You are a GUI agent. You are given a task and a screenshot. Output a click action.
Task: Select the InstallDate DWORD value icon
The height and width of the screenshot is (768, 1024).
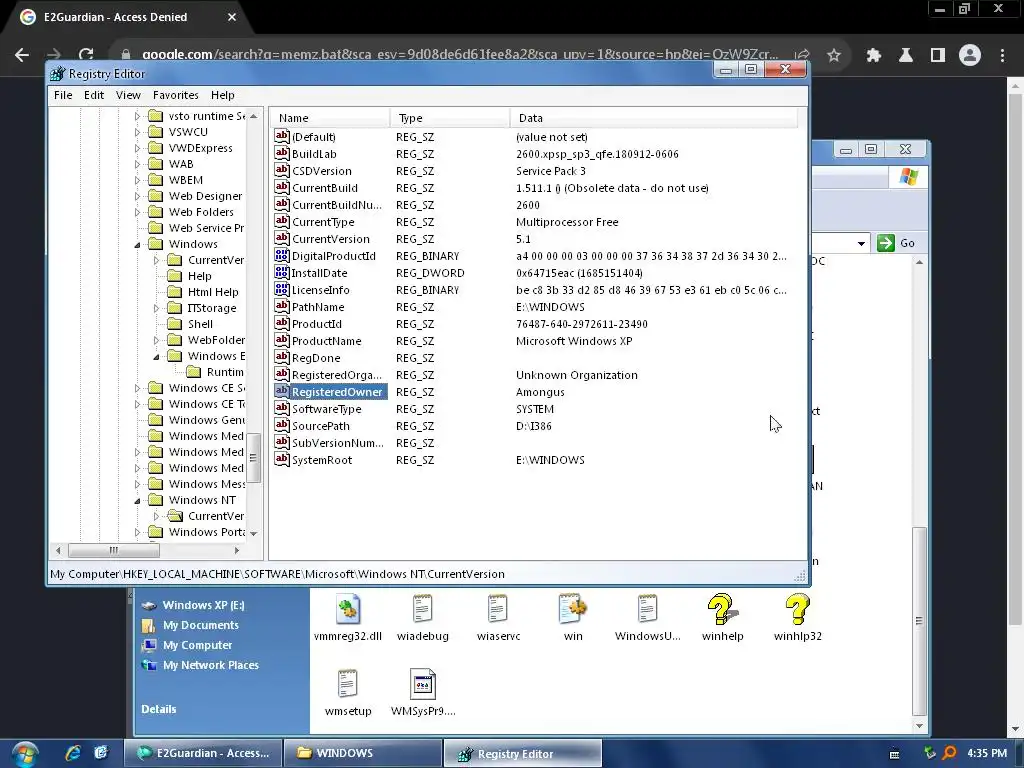coord(281,272)
